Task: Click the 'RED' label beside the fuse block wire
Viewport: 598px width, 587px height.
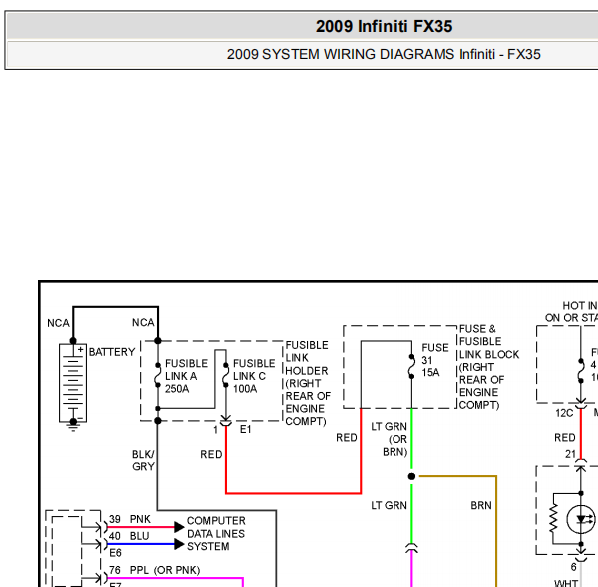Action: [347, 437]
